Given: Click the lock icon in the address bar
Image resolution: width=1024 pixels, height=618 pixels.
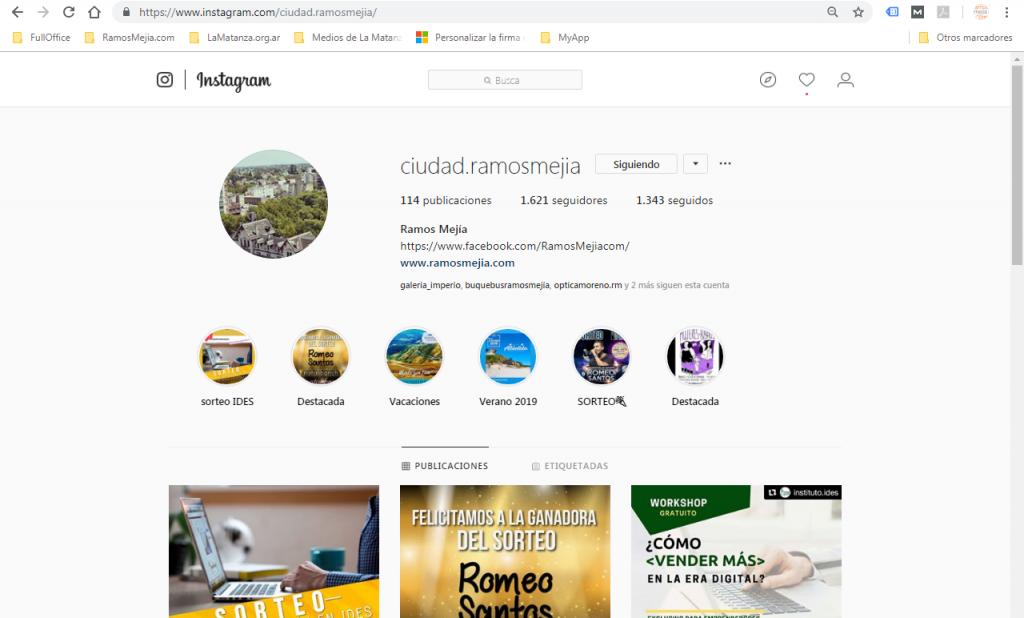Looking at the screenshot, I should 127,12.
